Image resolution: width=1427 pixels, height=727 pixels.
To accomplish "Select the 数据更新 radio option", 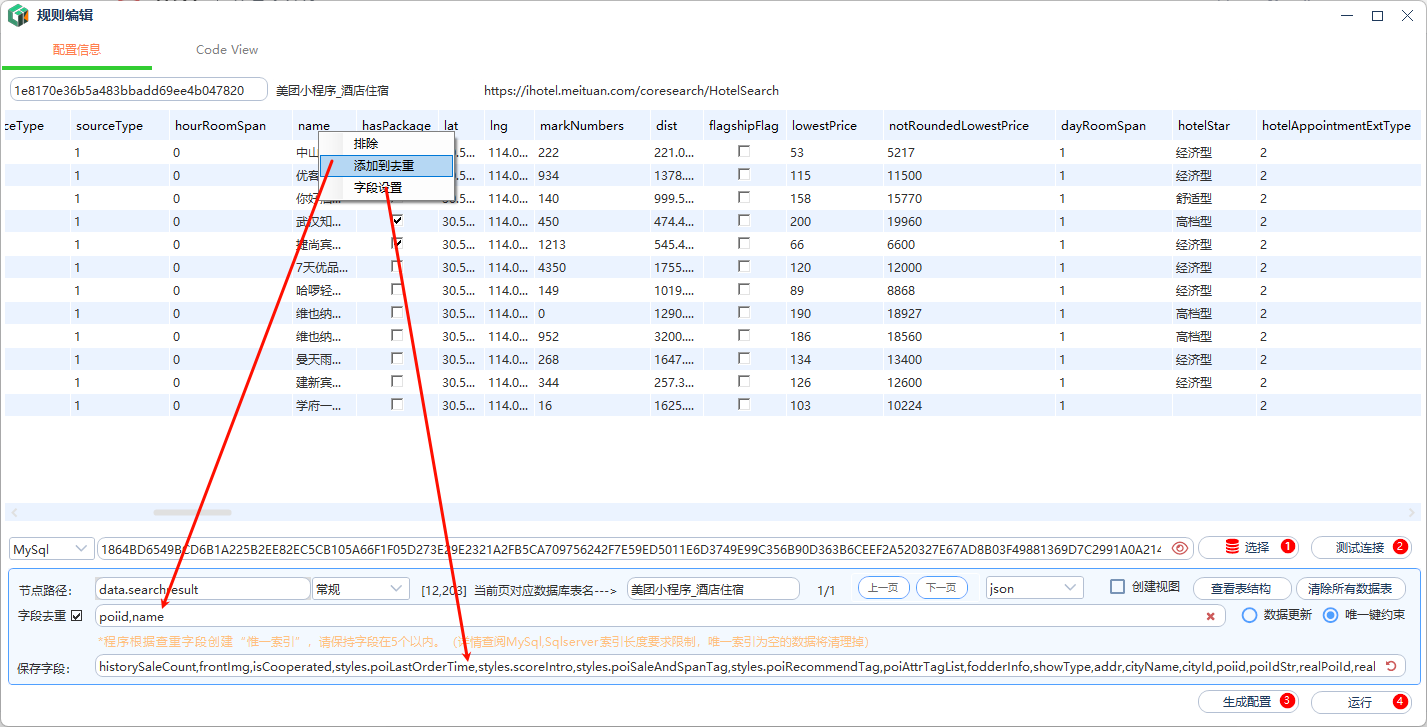I will [1249, 615].
